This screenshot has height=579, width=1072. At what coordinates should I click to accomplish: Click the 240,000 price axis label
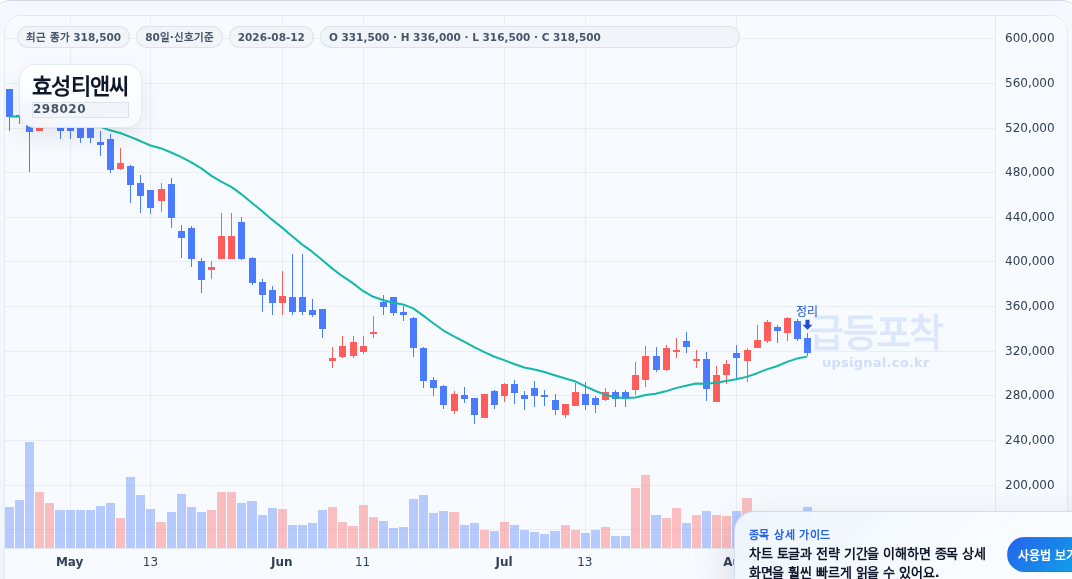1029,440
